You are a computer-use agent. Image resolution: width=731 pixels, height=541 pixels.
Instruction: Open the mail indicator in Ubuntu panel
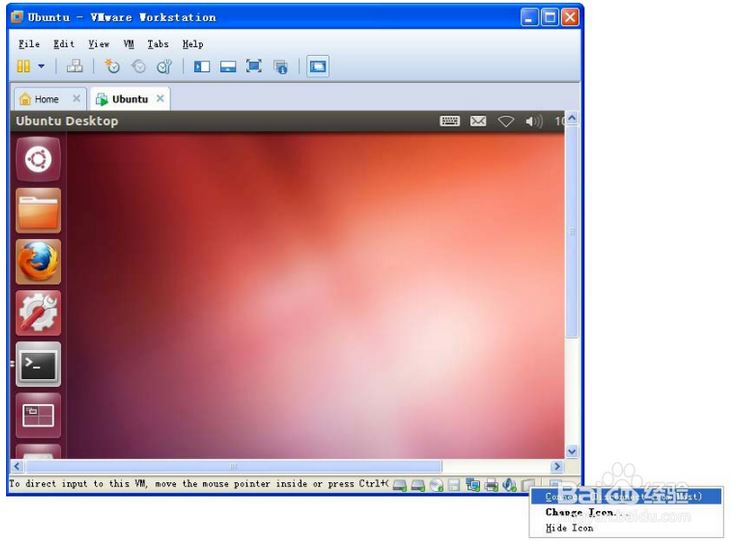(478, 122)
